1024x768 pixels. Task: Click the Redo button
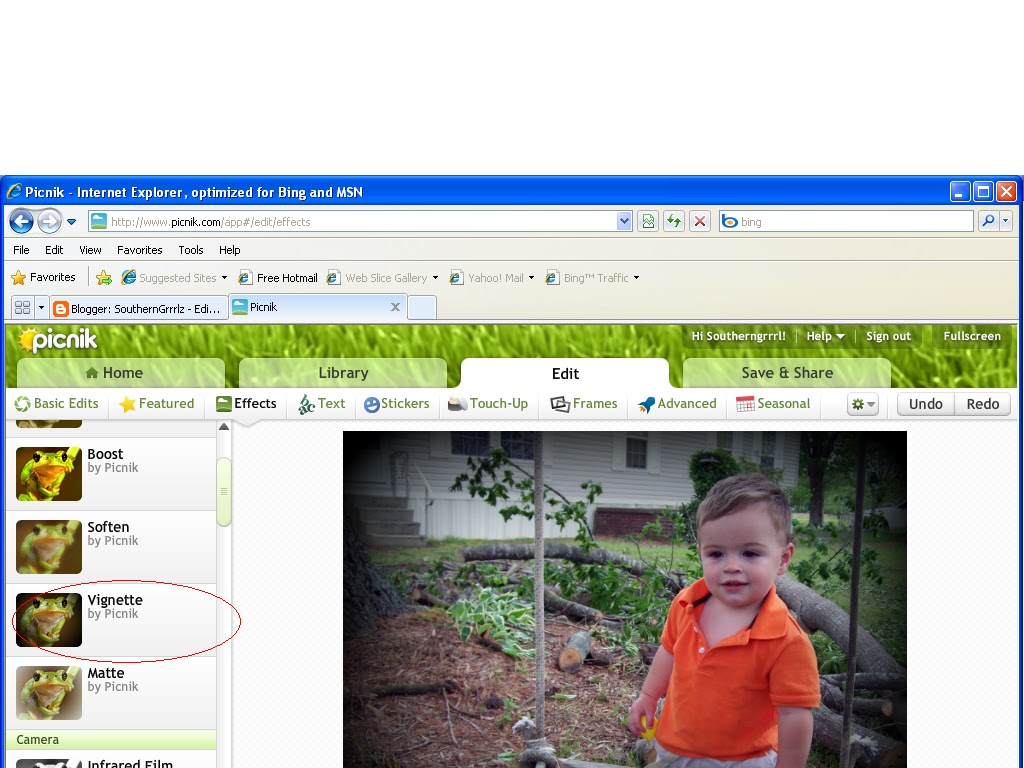(x=983, y=404)
